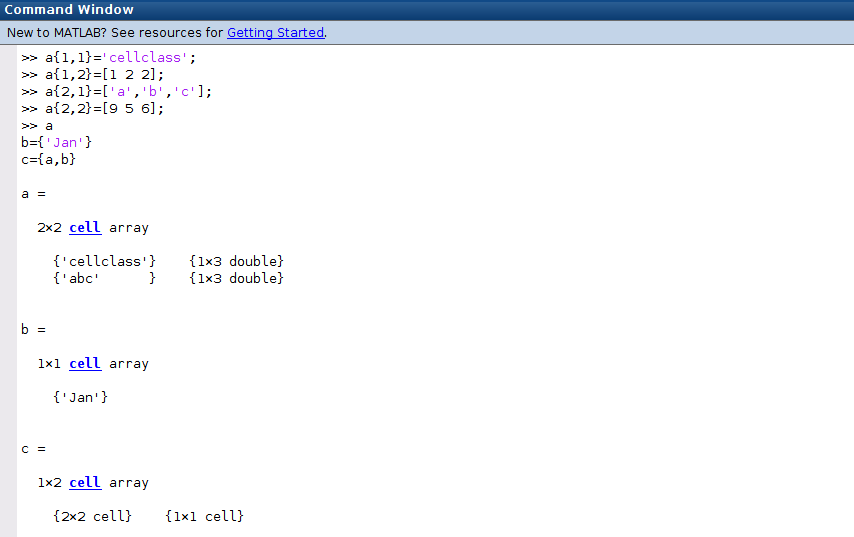The width and height of the screenshot is (854, 537).
Task: Click the prompt line '>> a'
Action: point(37,126)
